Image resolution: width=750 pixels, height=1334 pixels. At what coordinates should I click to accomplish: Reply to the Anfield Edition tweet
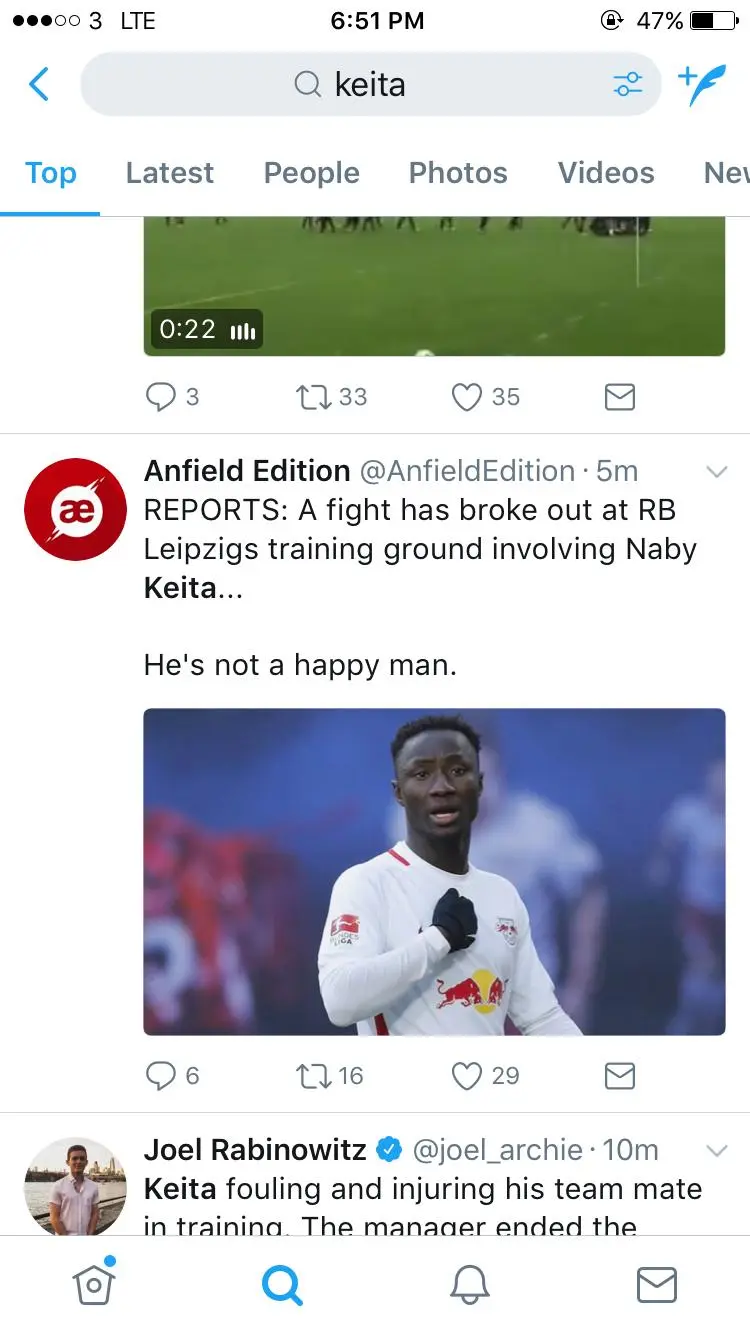point(160,1076)
